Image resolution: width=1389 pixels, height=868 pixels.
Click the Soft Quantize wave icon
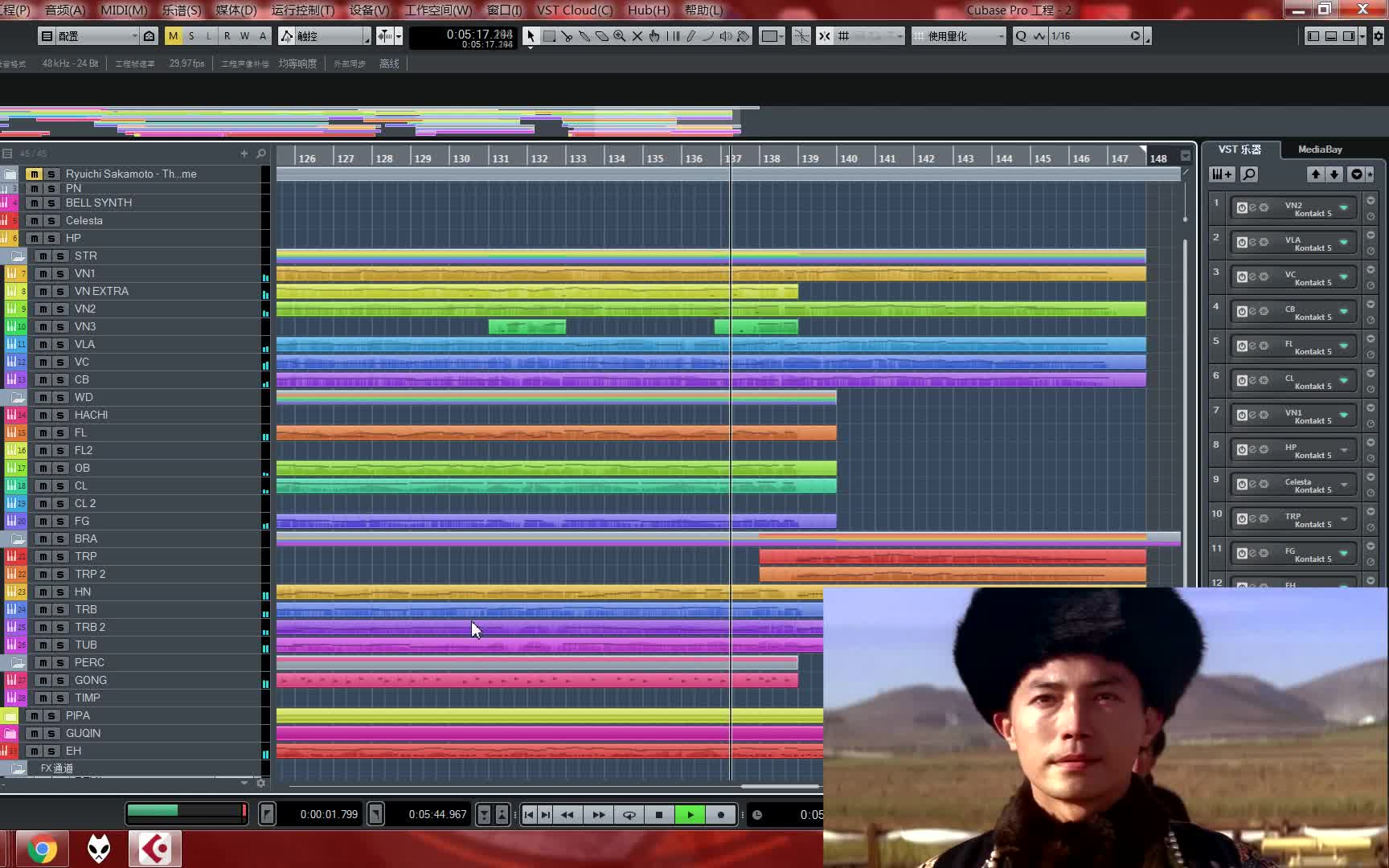(1039, 36)
